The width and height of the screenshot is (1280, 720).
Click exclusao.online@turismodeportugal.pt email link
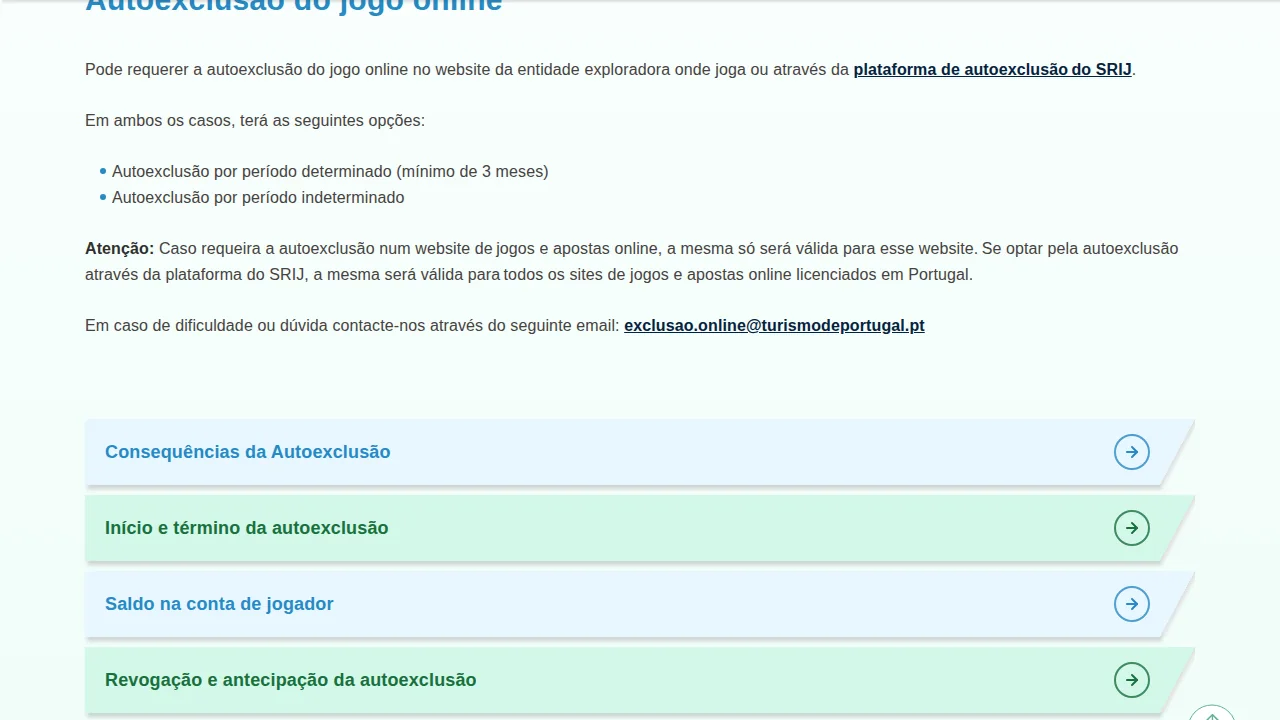[x=774, y=325]
